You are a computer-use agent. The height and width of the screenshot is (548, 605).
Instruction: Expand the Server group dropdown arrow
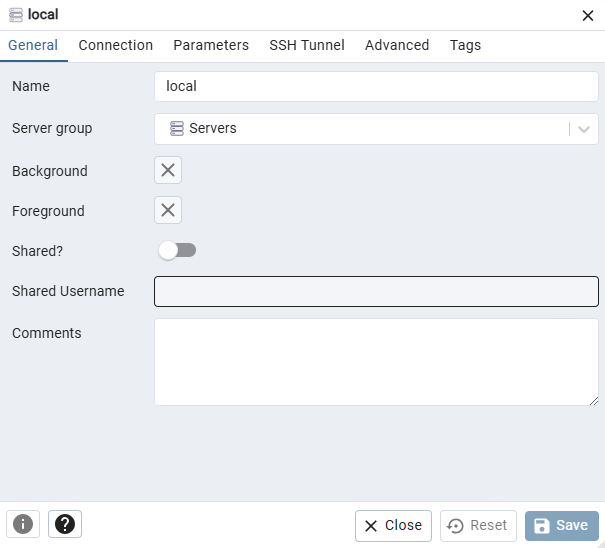584,129
